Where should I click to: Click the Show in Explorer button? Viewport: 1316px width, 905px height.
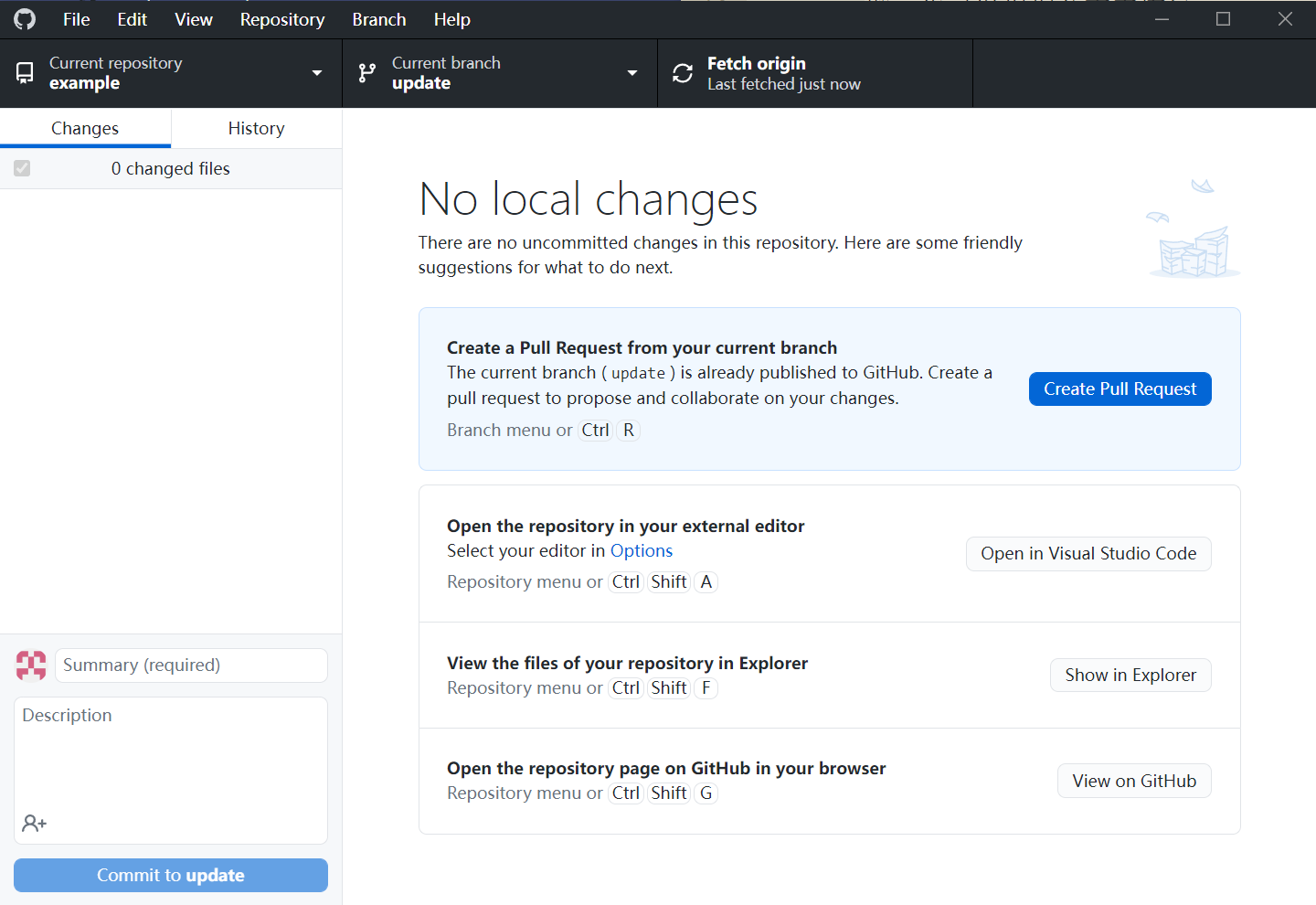tap(1130, 676)
